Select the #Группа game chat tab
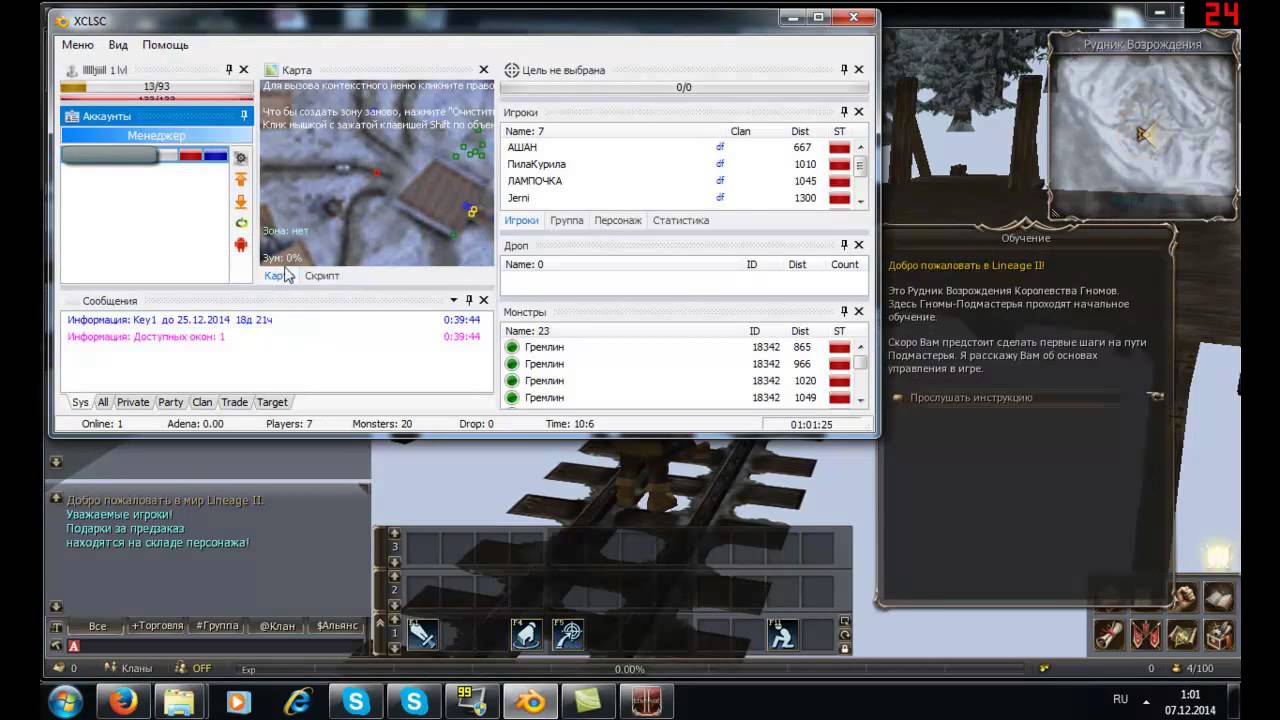 217,626
